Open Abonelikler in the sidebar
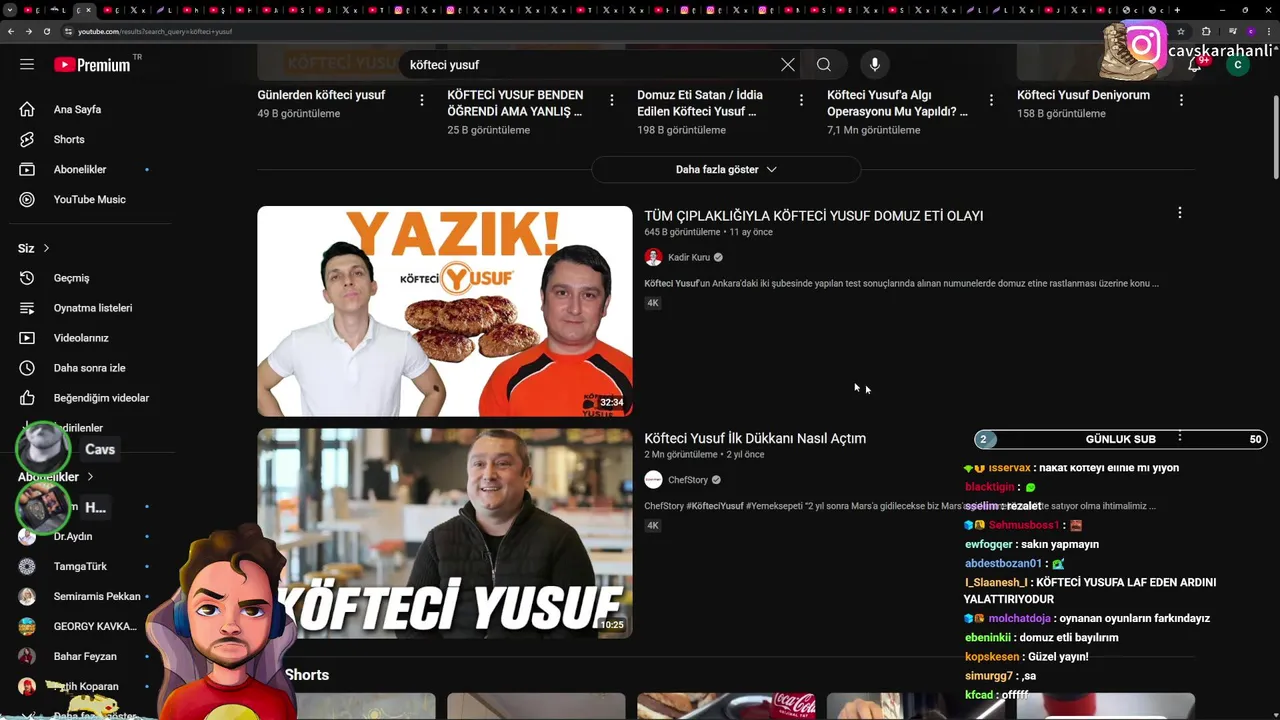Viewport: 1280px width, 720px height. [80, 169]
